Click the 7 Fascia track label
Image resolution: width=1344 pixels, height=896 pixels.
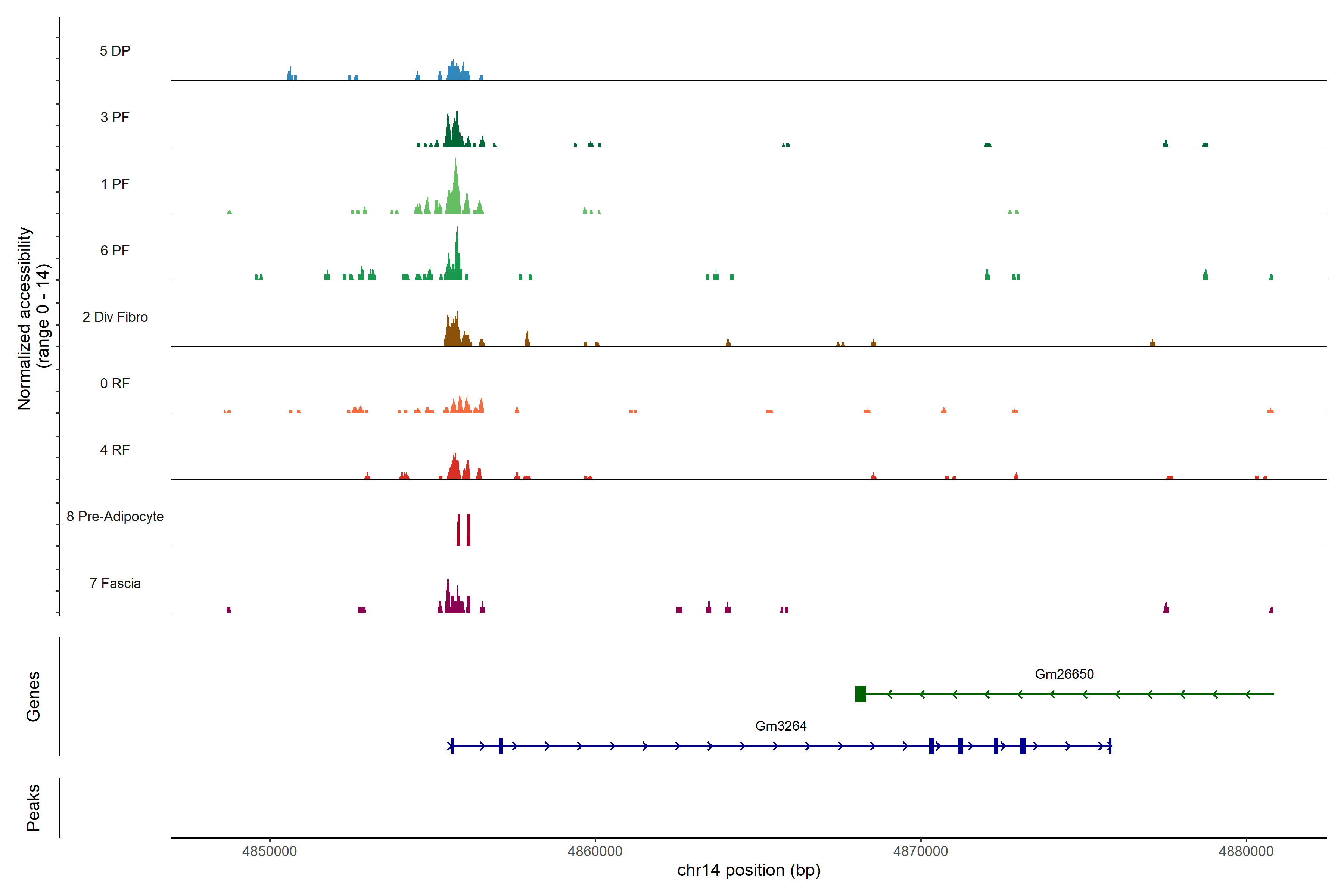115,584
